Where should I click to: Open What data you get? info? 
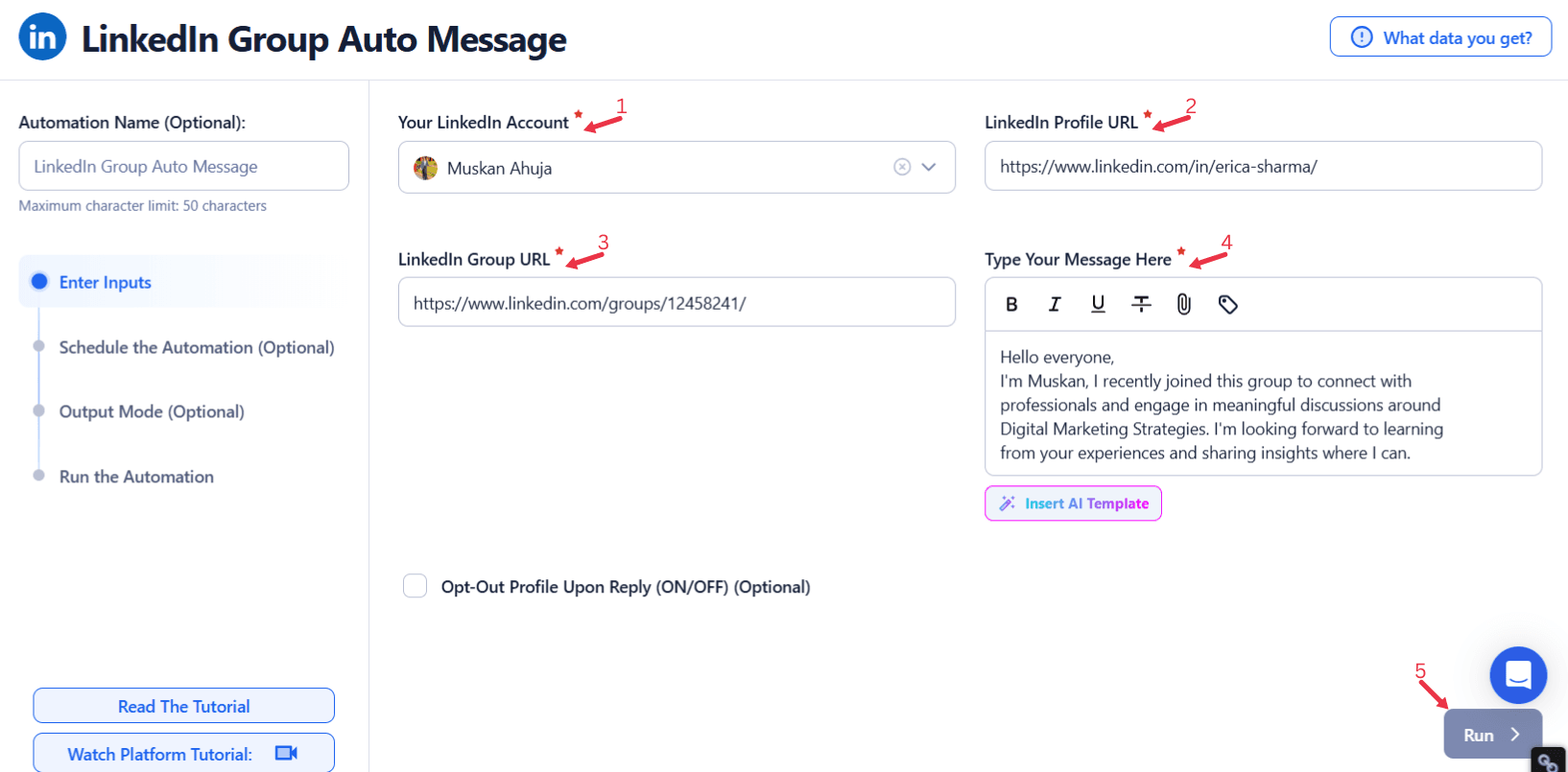point(1440,37)
